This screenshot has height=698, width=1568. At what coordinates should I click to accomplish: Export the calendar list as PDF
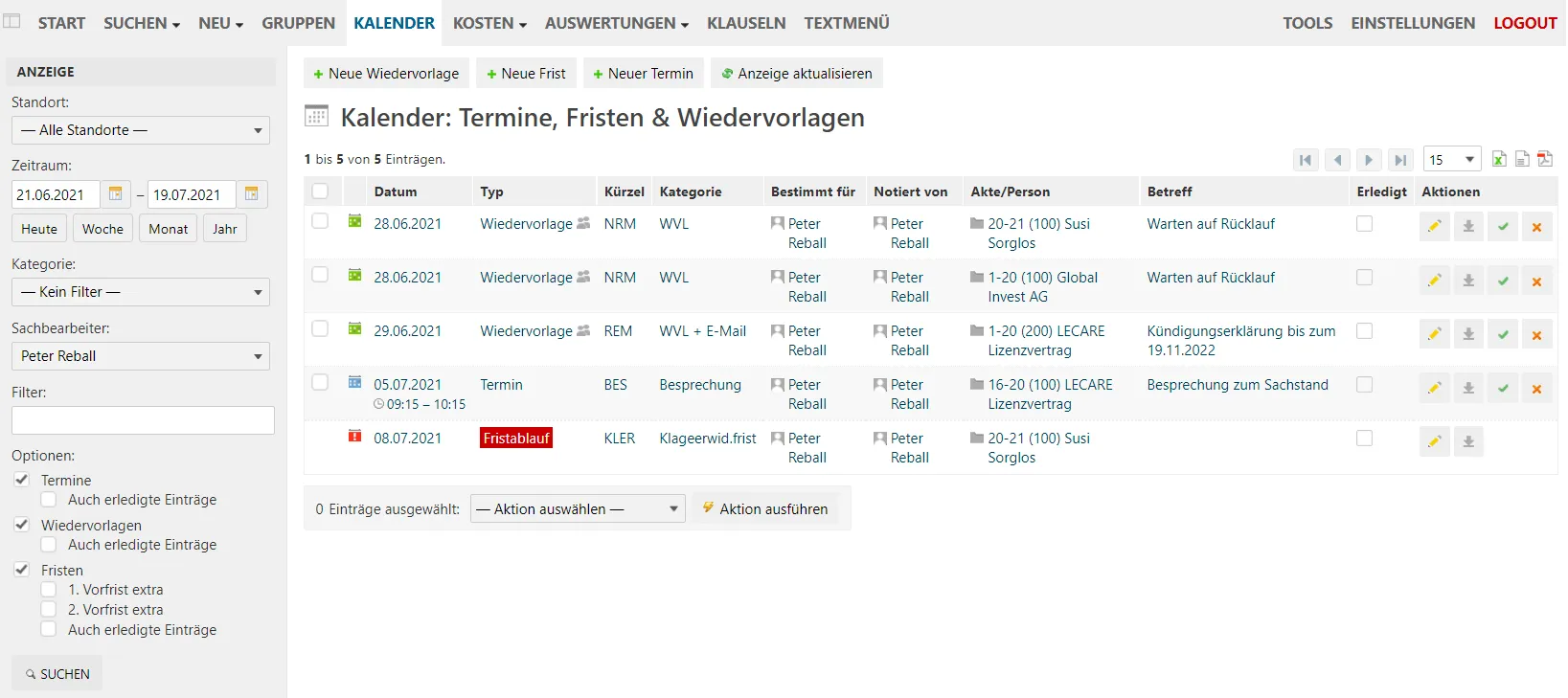1545,159
